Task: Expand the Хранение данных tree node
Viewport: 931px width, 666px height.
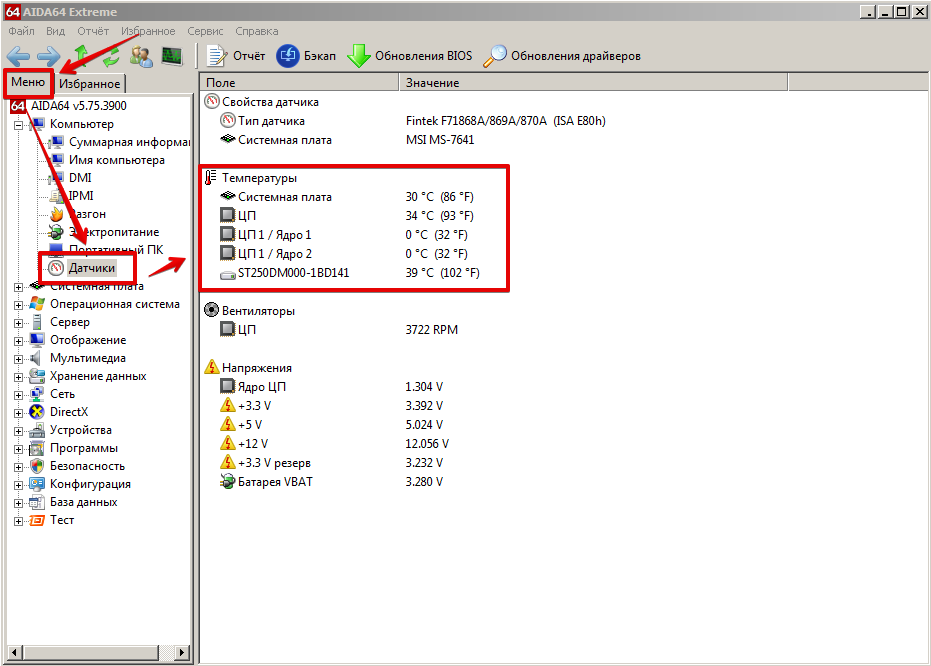Action: 18,376
